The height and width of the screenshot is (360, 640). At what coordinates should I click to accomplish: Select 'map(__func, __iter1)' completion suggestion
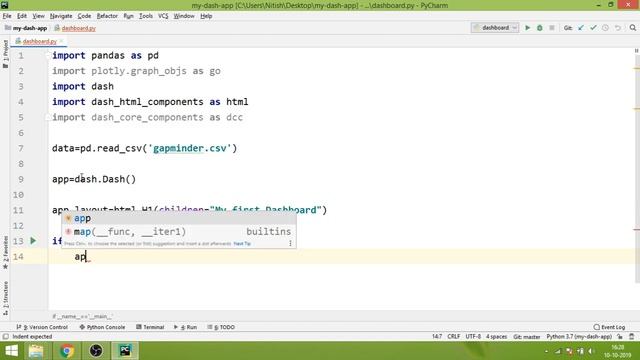[x=179, y=231]
